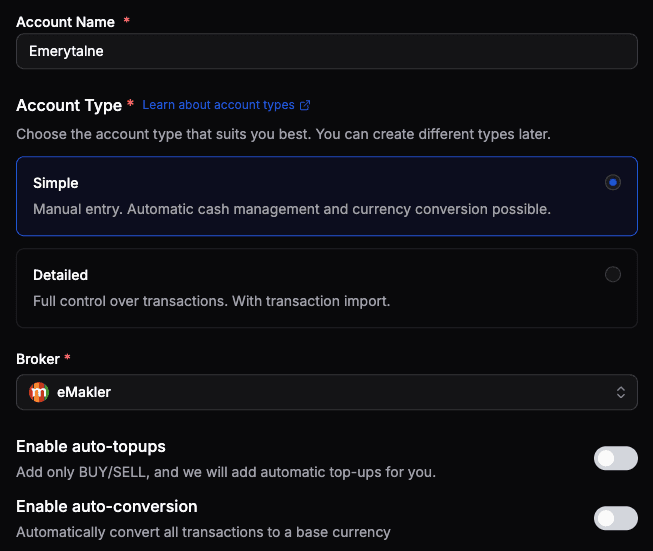
Task: Click the Account Type heading
Action: 68,105
